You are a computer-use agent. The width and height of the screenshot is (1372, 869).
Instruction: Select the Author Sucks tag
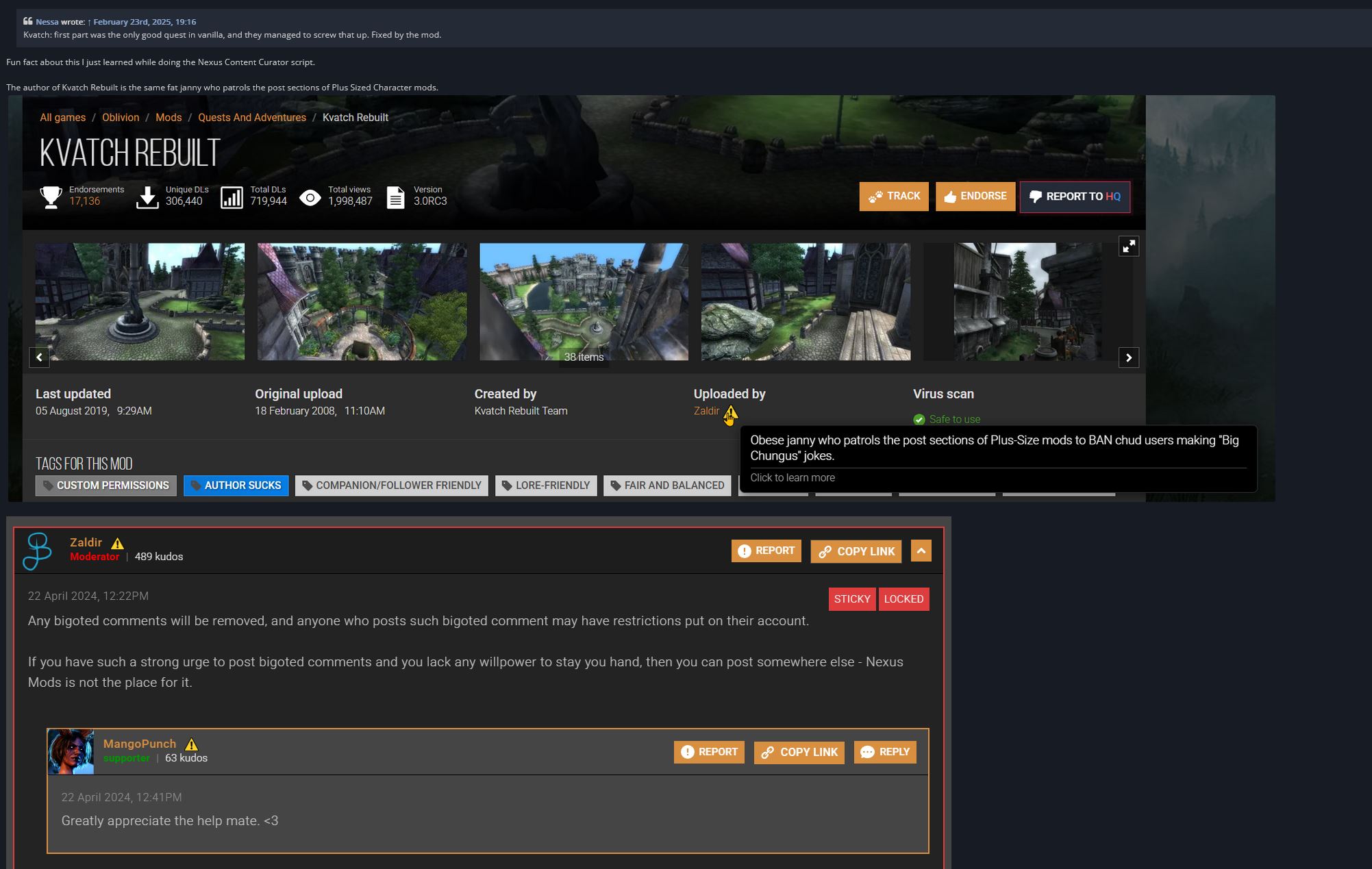pos(236,486)
